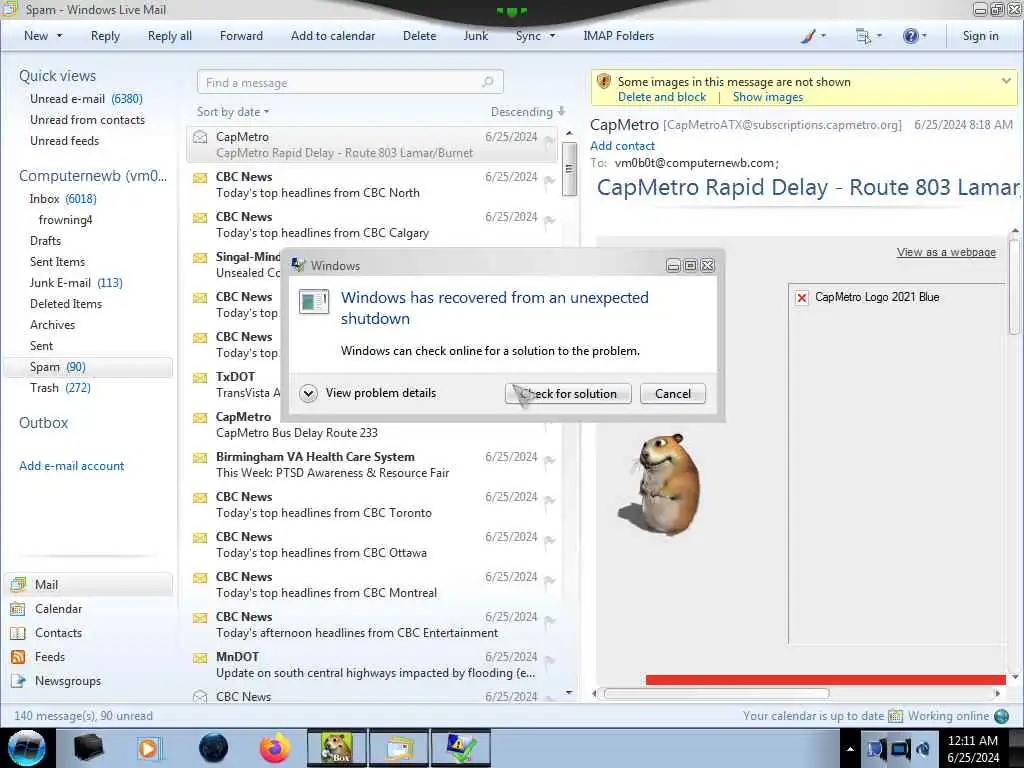Viewport: 1024px width, 768px height.
Task: Click Add e-mail account link
Action: pos(72,466)
